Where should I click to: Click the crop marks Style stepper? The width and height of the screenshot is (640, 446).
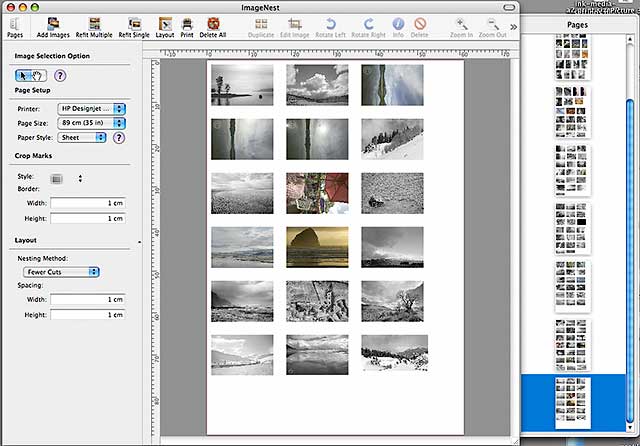tap(80, 178)
